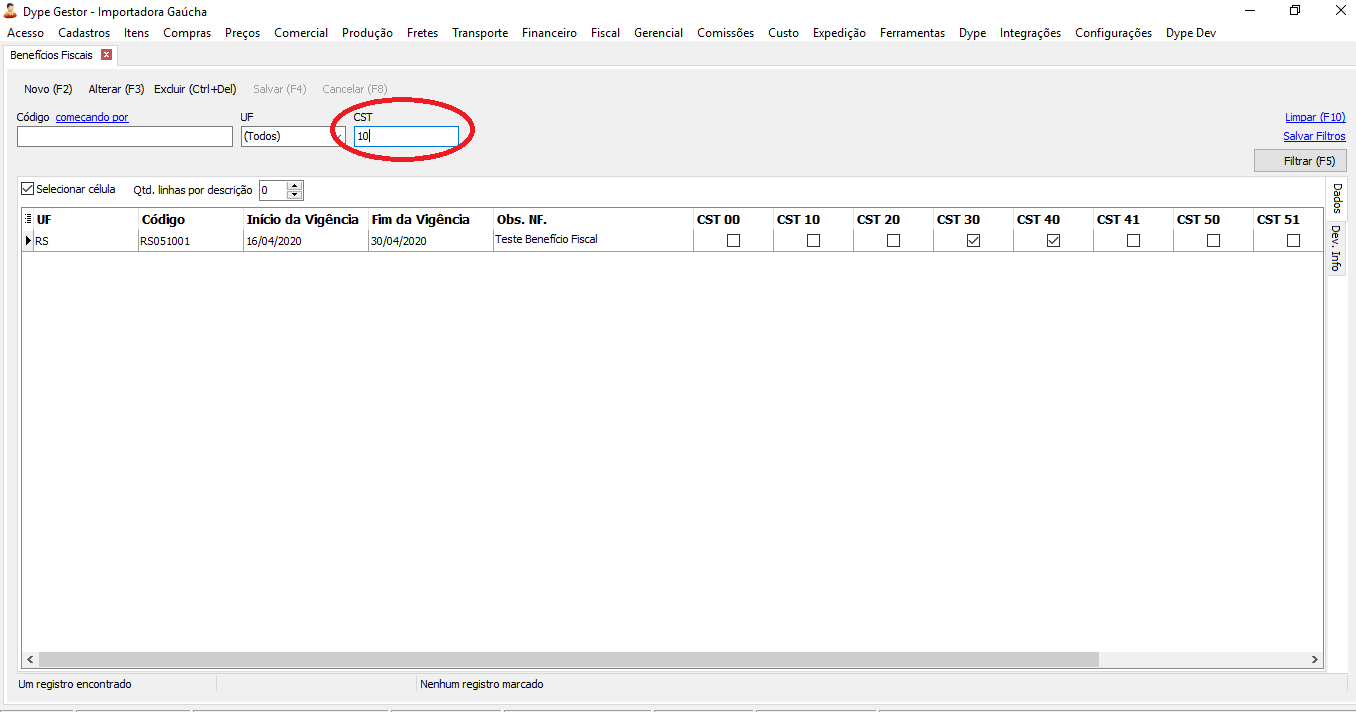This screenshot has width=1356, height=712.
Task: Click the Limpar (F10) link
Action: tap(1315, 117)
